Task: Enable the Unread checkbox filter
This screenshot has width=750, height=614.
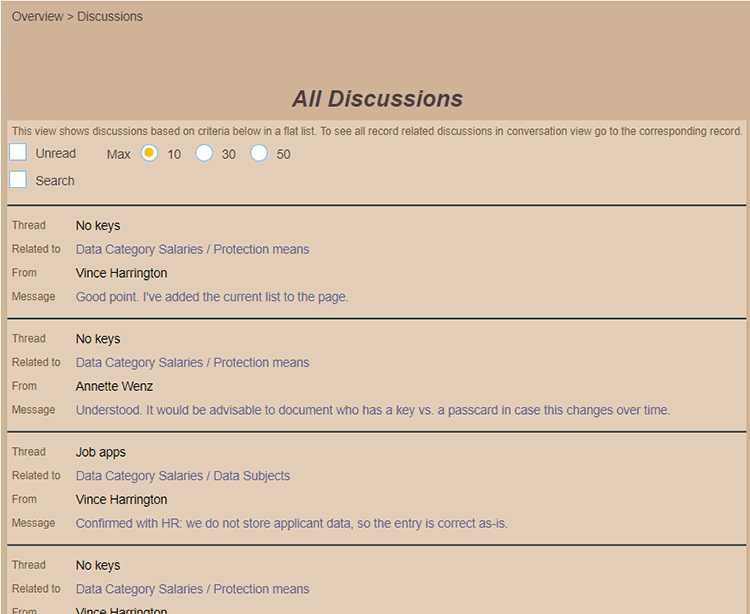Action: click(18, 153)
